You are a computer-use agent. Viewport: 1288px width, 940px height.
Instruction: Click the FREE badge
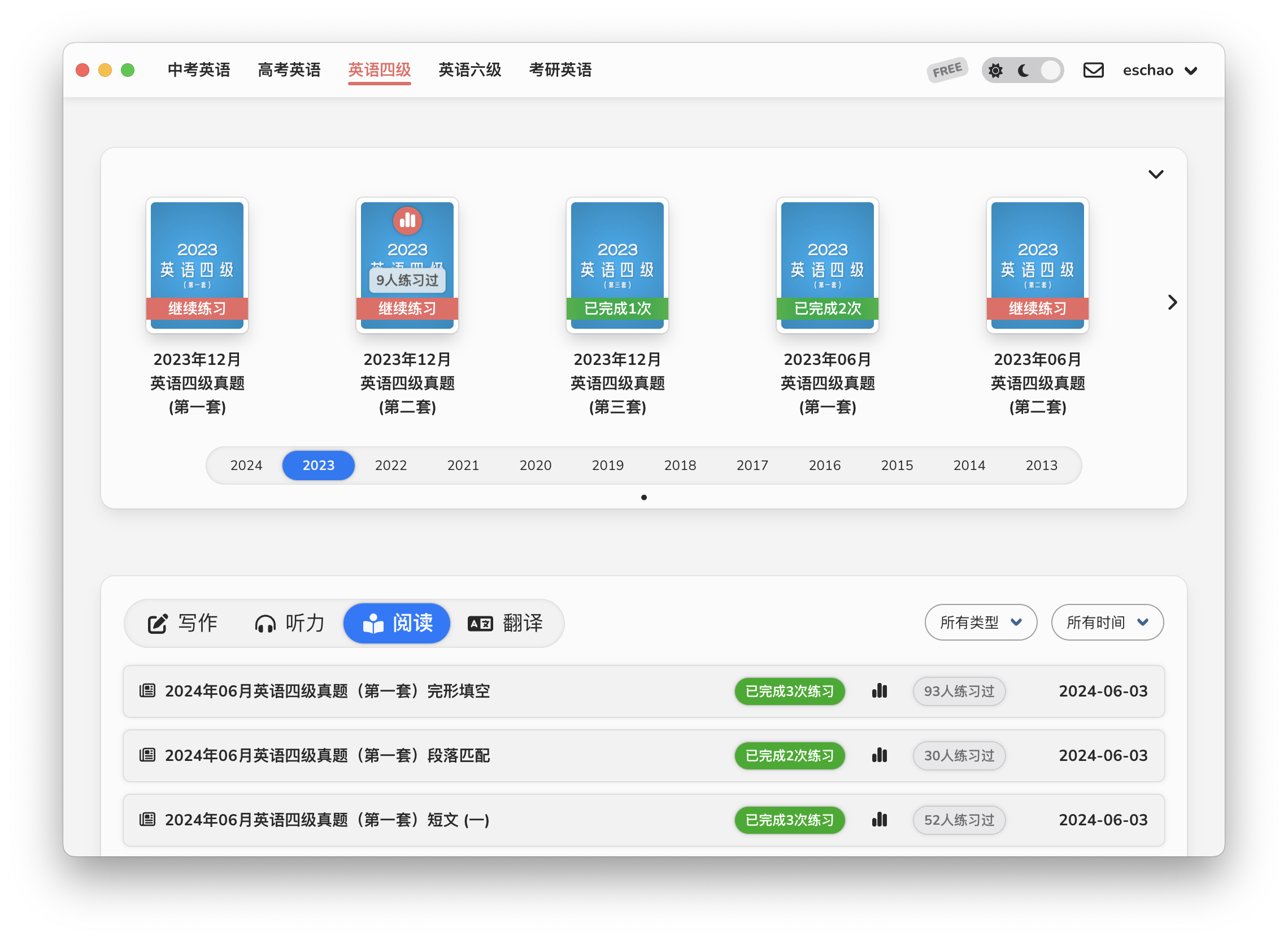(x=947, y=70)
